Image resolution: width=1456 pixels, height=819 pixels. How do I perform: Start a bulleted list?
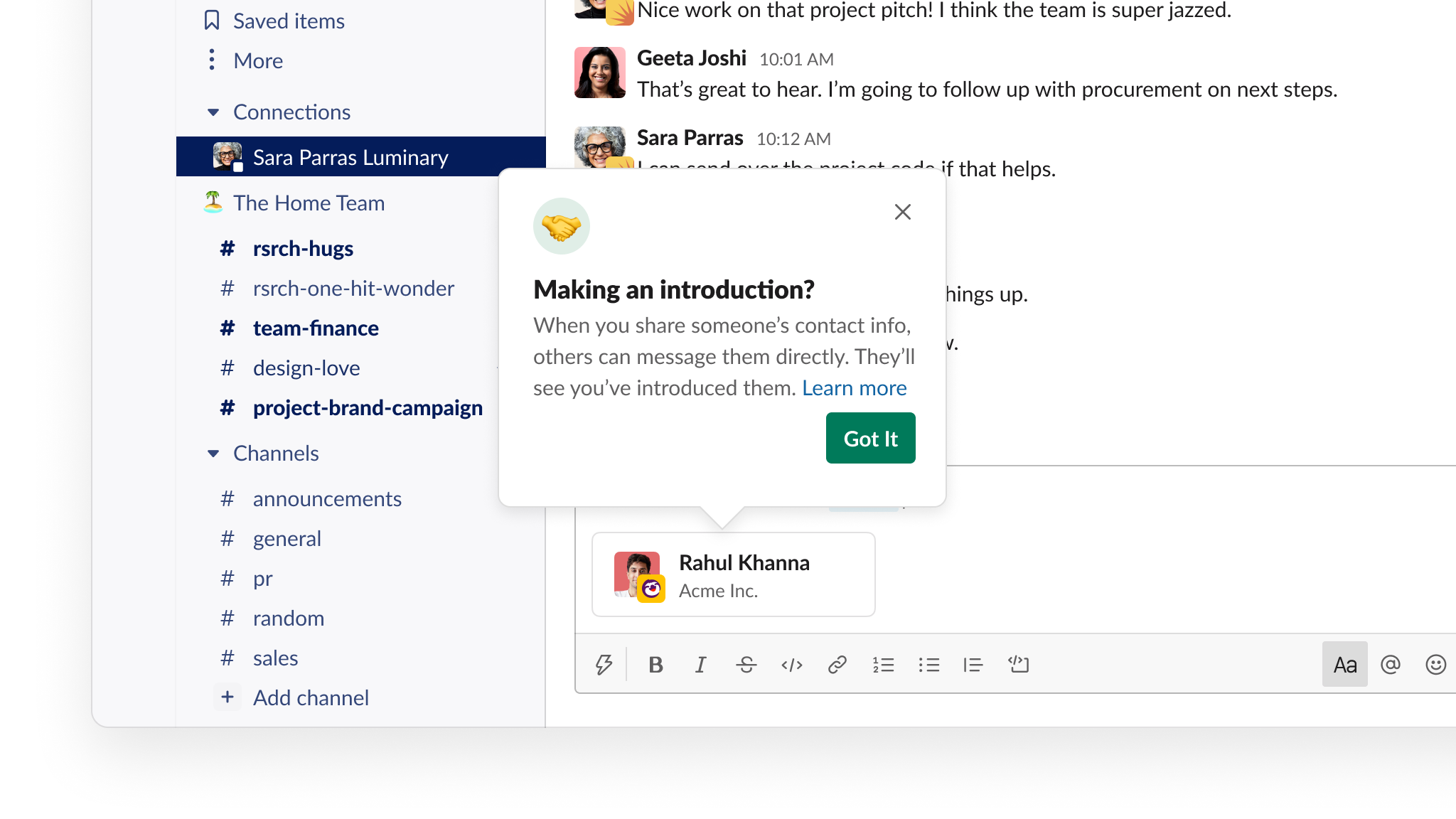[x=928, y=665]
